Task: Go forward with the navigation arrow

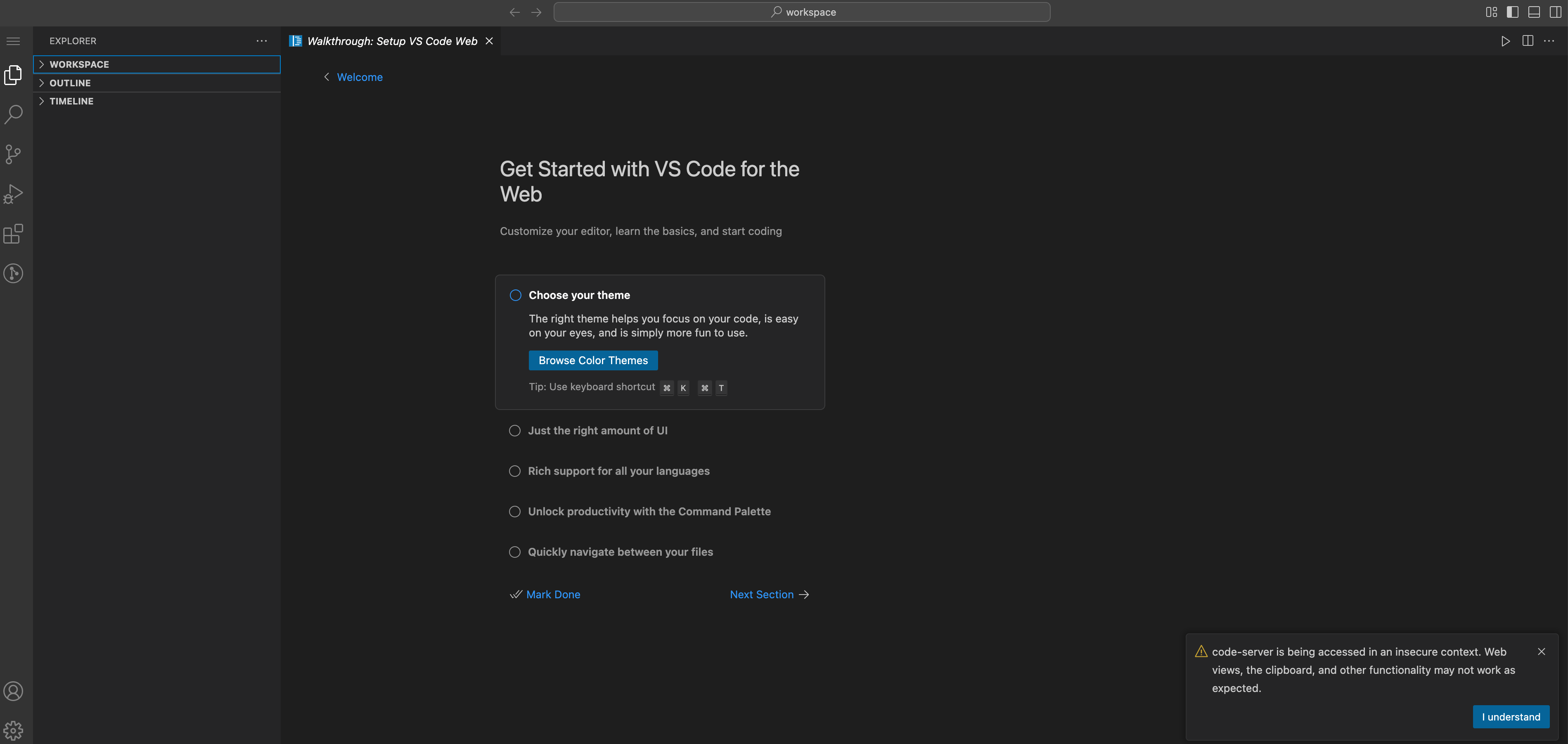Action: pos(536,12)
